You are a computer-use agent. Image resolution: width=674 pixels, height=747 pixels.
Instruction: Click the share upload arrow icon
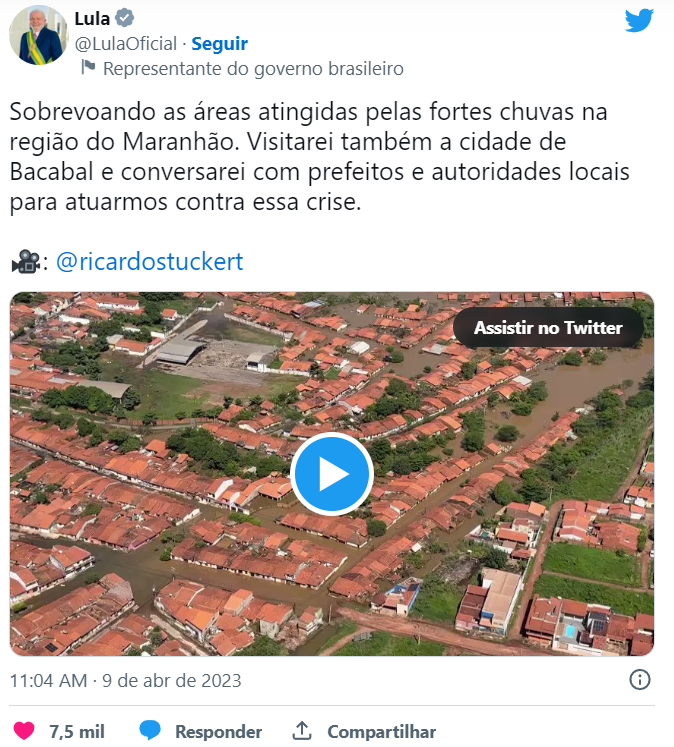[302, 730]
